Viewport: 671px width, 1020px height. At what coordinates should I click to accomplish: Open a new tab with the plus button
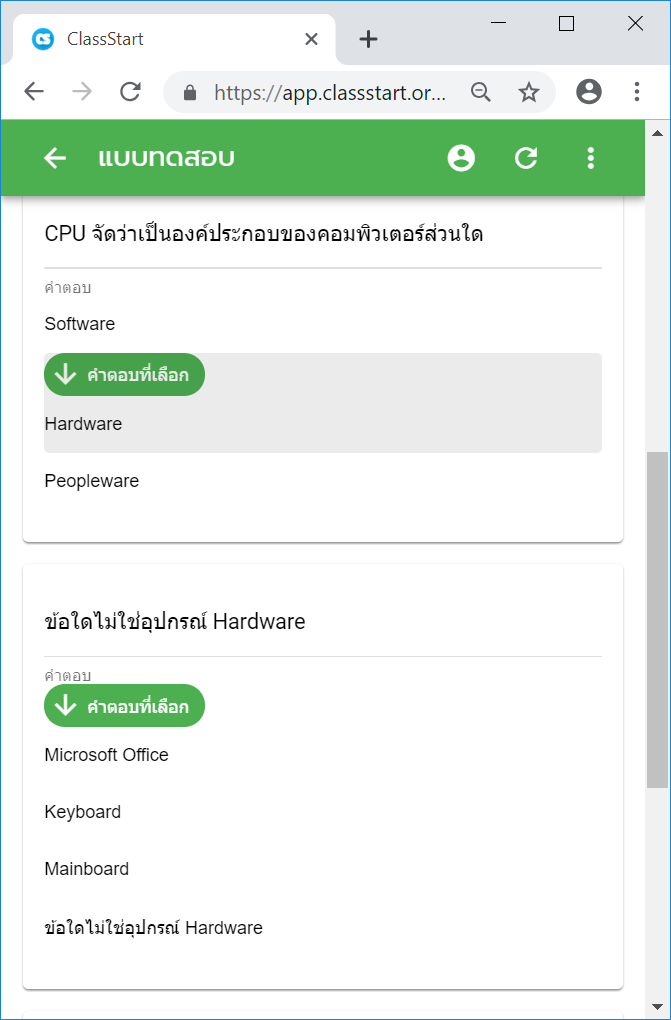coord(368,39)
